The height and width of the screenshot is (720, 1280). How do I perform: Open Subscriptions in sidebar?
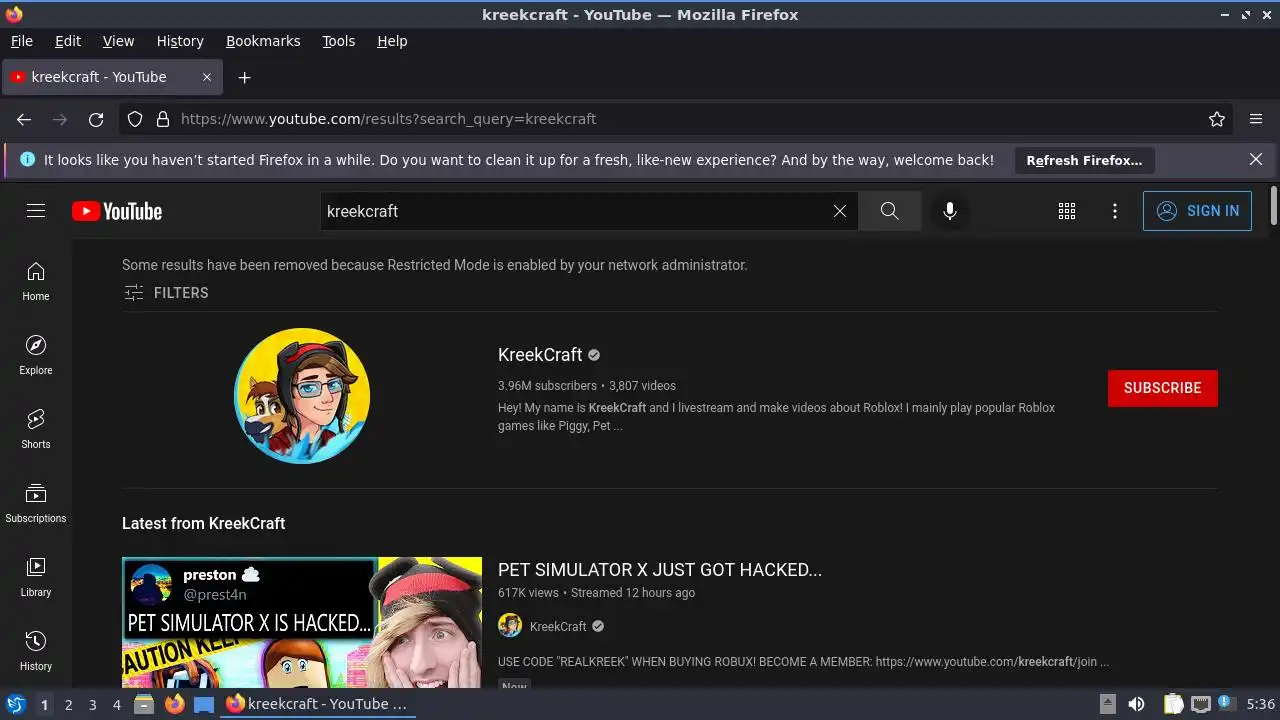tap(36, 504)
